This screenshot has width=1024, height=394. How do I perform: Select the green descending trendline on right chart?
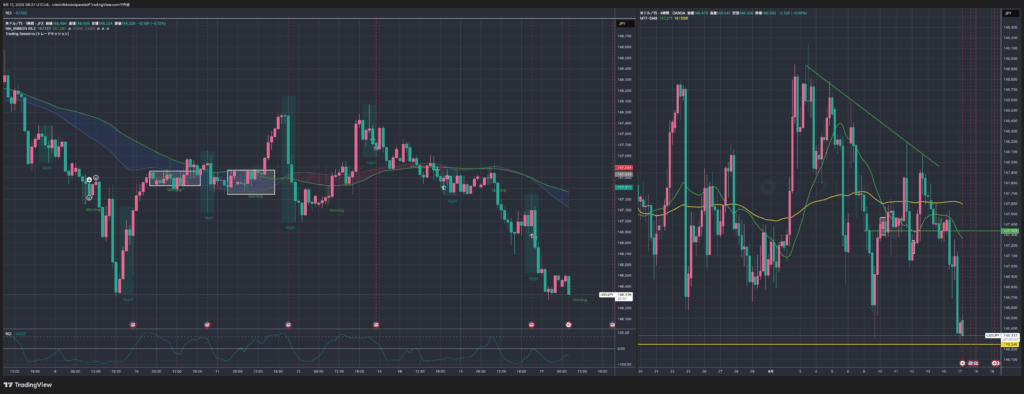pyautogui.click(x=872, y=116)
